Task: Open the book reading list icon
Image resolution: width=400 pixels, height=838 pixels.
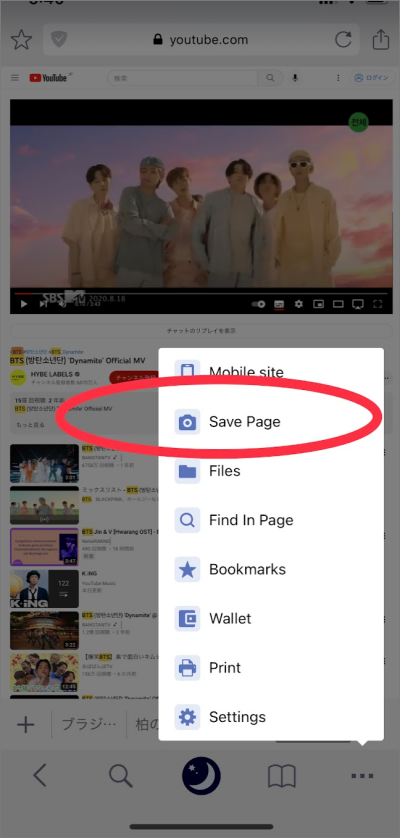Action: click(x=282, y=776)
